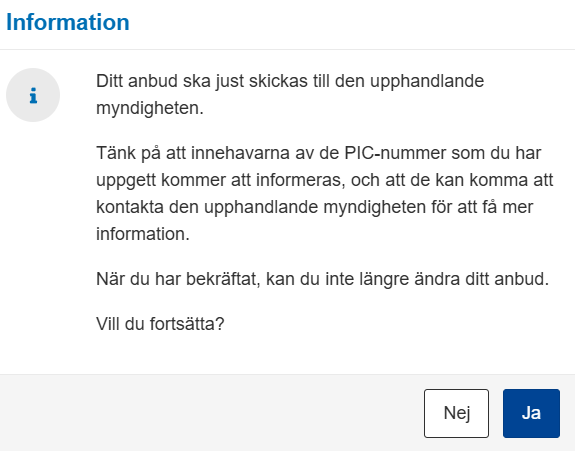
Task: Click the word 'PIC-nummer' in the text
Action: tap(395, 153)
